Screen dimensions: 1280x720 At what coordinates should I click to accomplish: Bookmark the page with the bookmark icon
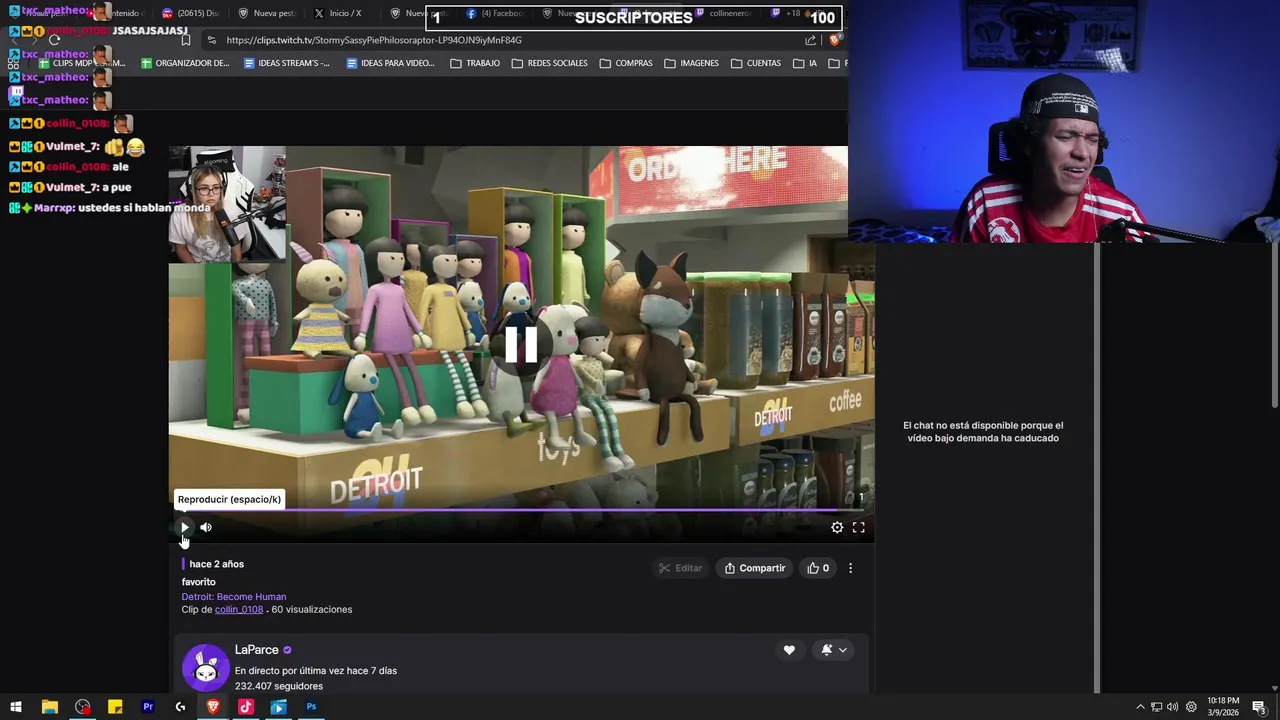click(186, 40)
